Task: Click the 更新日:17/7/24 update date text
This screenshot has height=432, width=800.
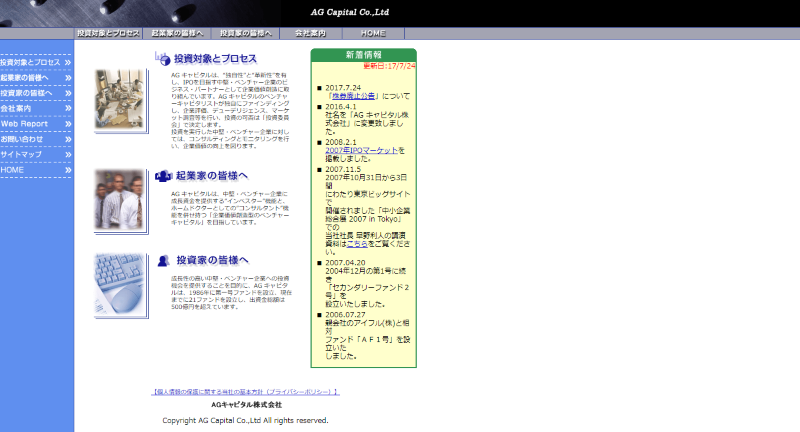Action: click(389, 66)
